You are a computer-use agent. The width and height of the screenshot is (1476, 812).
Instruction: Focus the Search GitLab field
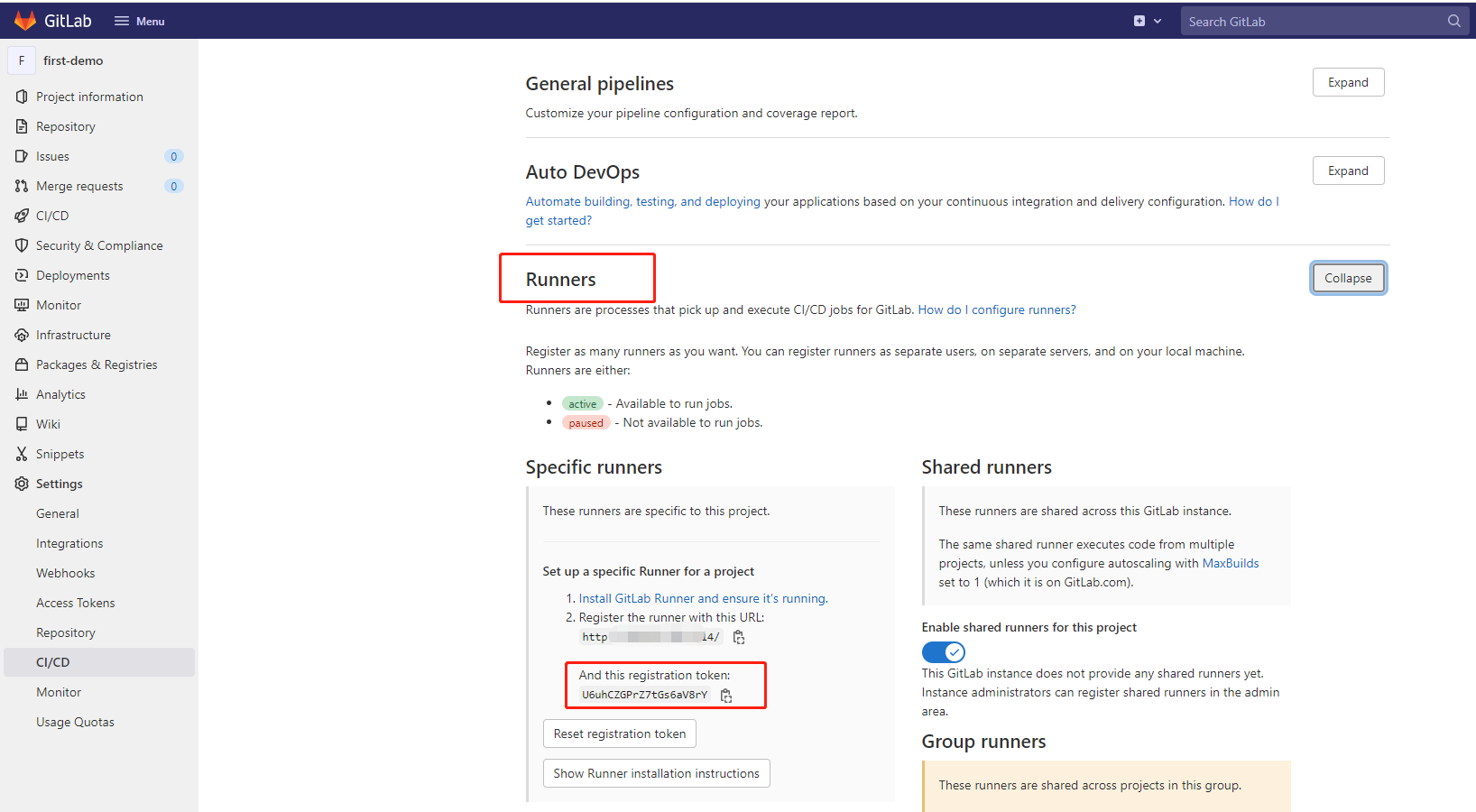[x=1313, y=22]
